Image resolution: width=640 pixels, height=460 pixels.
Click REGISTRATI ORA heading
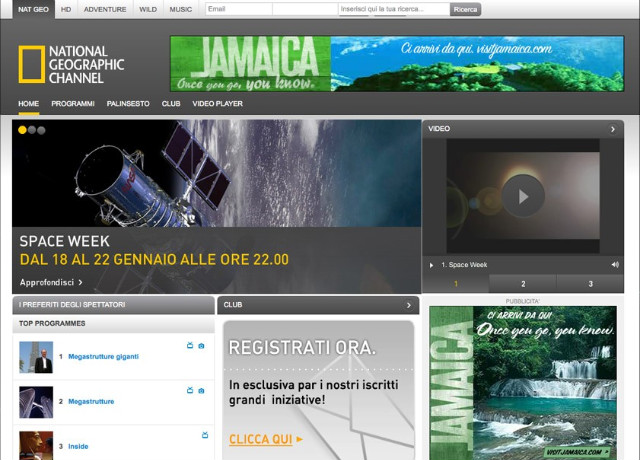click(x=302, y=348)
